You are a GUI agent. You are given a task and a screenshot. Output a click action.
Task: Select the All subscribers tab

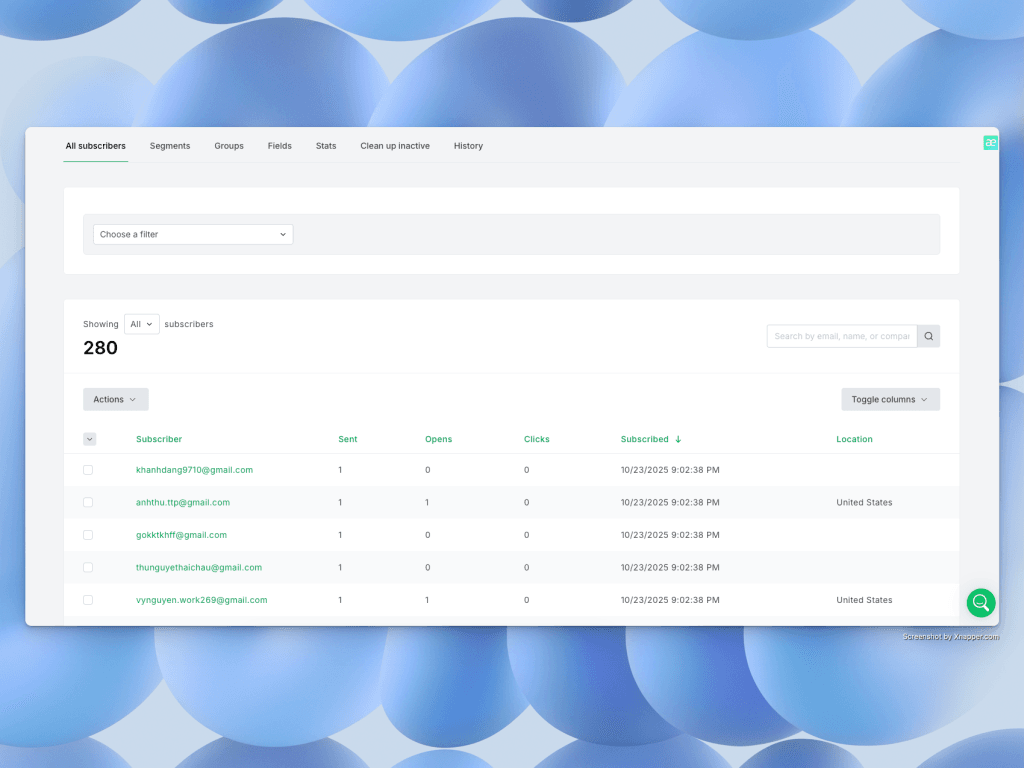pos(95,146)
